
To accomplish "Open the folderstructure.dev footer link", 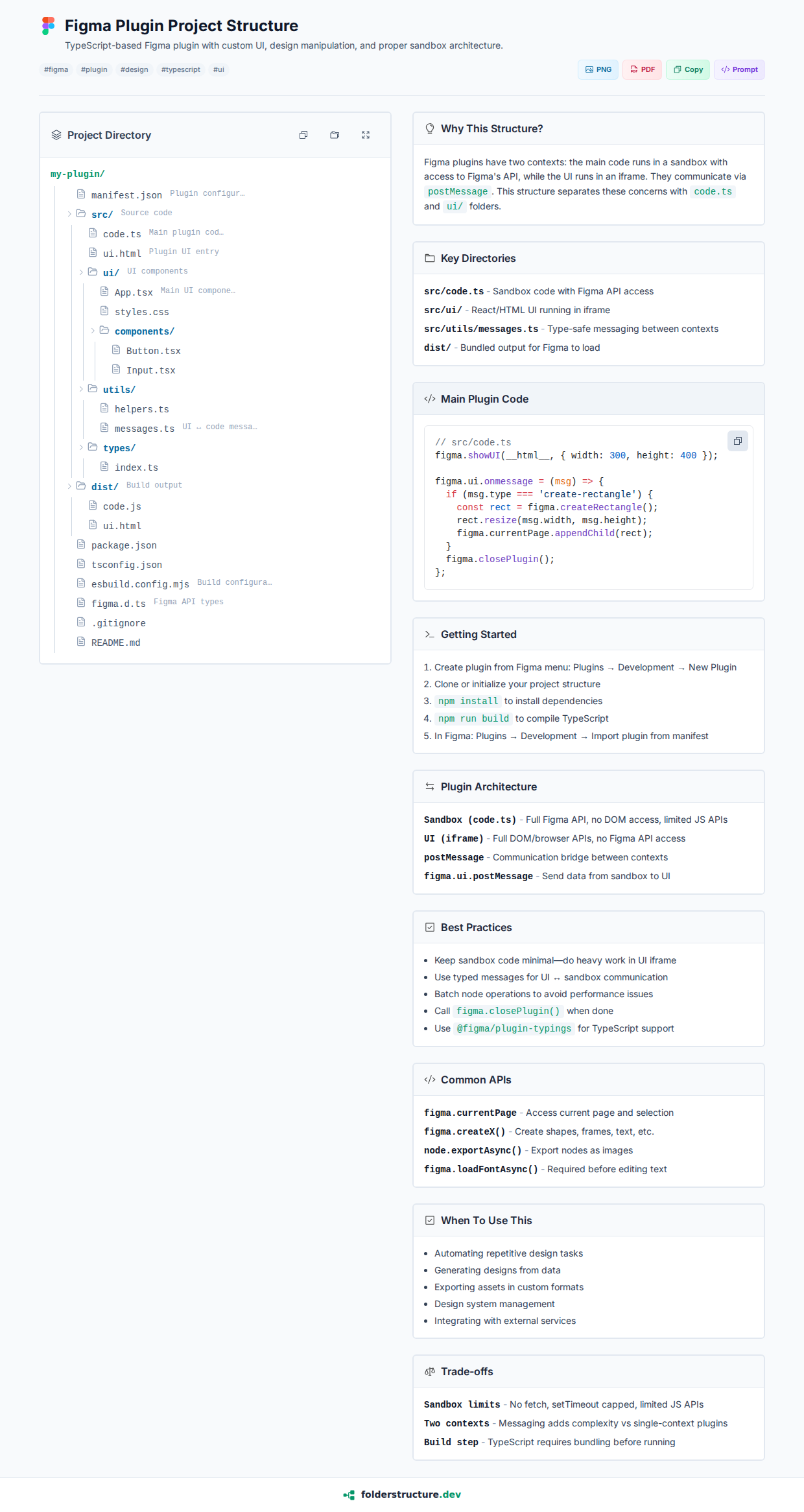I will (410, 1494).
